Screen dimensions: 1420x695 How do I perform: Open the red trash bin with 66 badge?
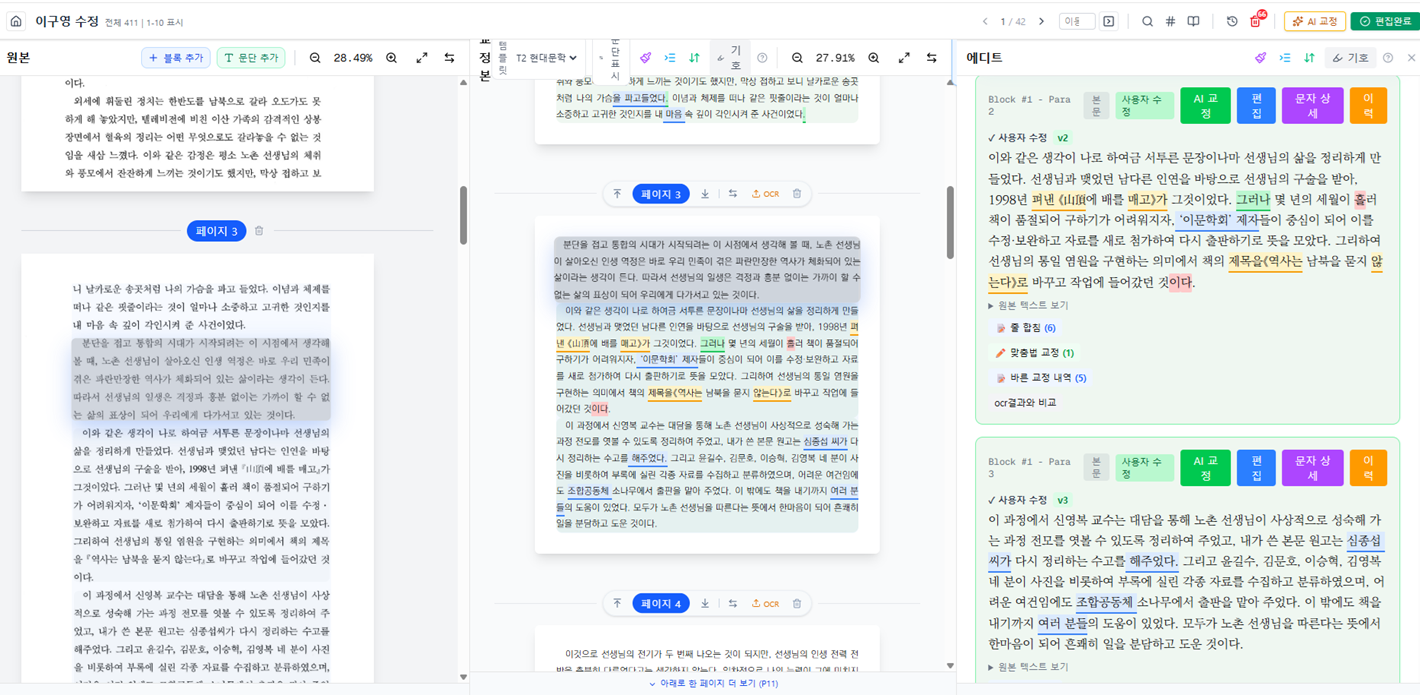(x=1256, y=21)
